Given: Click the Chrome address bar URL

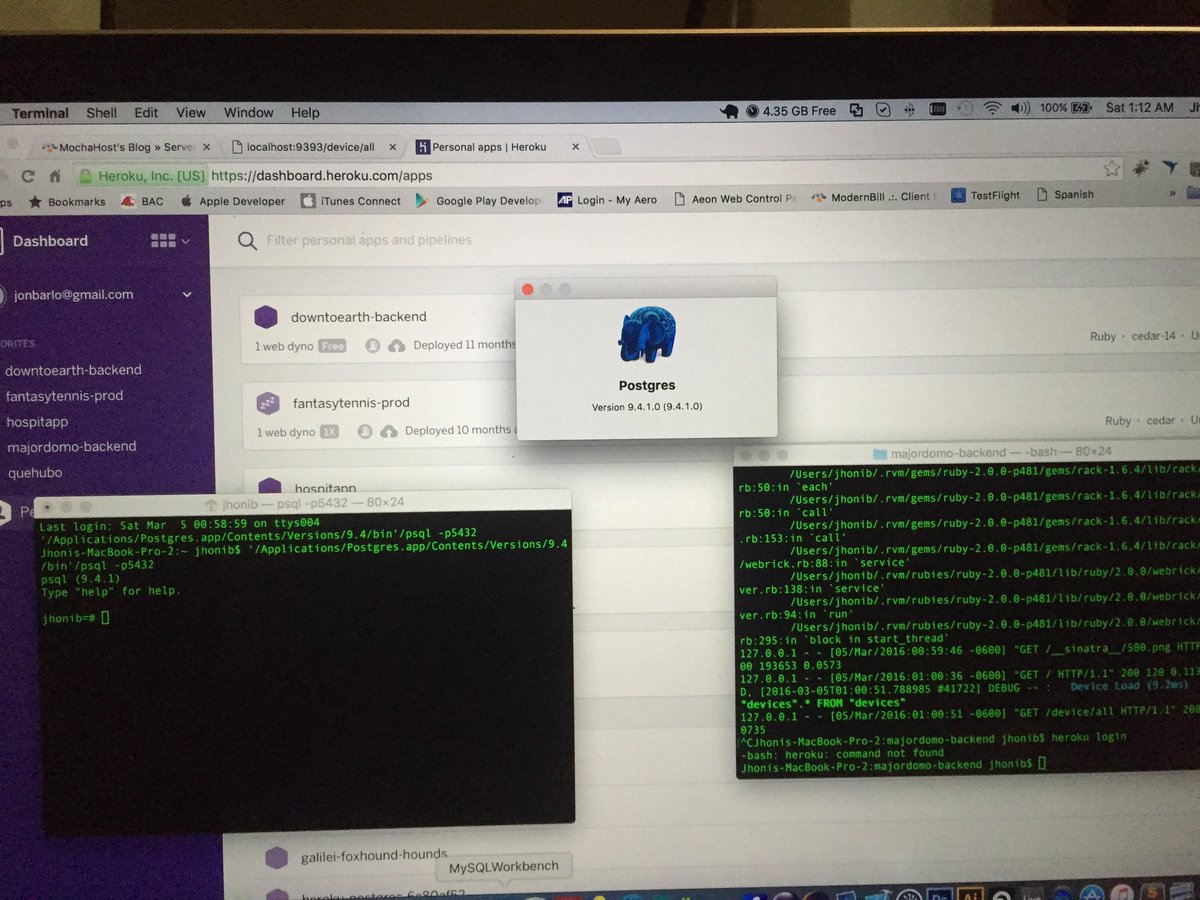Looking at the screenshot, I should coord(322,175).
